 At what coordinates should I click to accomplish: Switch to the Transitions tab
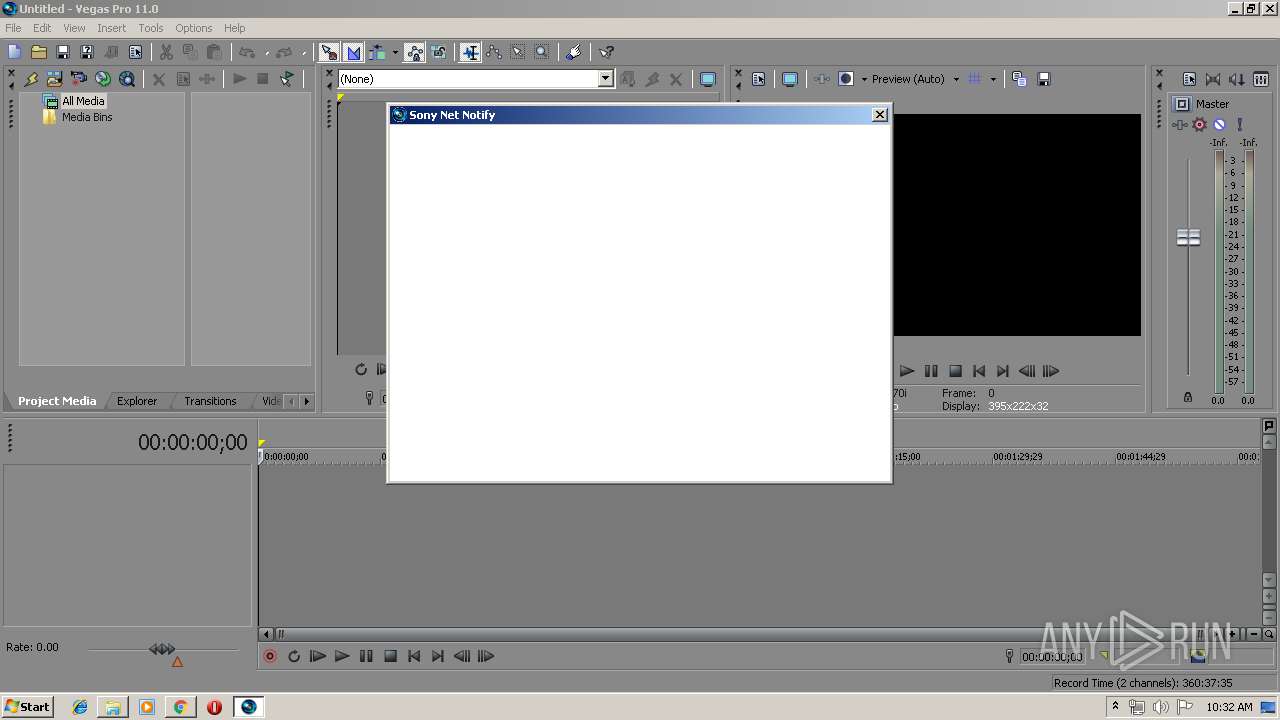click(x=210, y=401)
